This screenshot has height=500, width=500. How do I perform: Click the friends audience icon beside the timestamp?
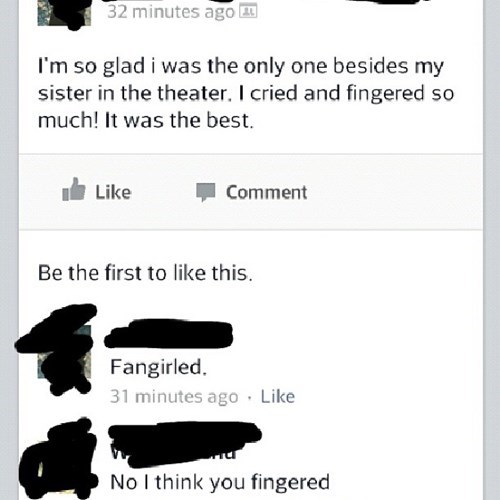tap(249, 11)
